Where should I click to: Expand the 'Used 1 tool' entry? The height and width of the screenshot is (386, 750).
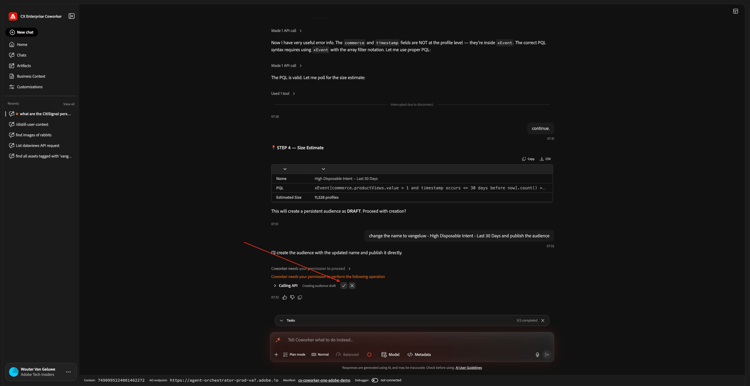(x=283, y=94)
